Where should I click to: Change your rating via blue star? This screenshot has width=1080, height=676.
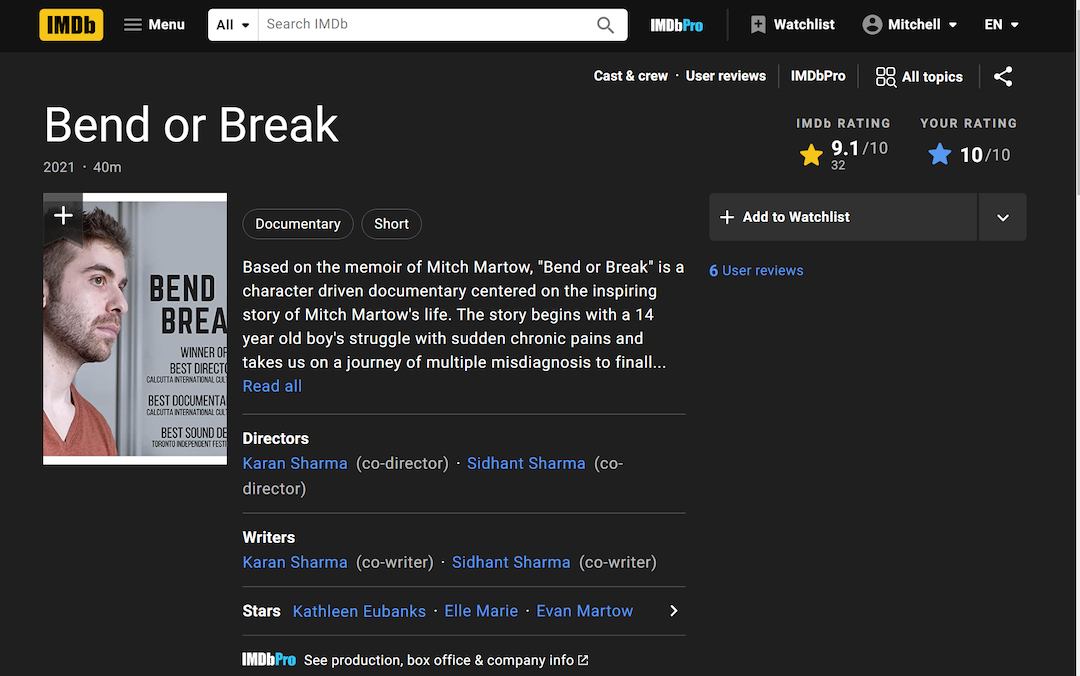tap(939, 155)
